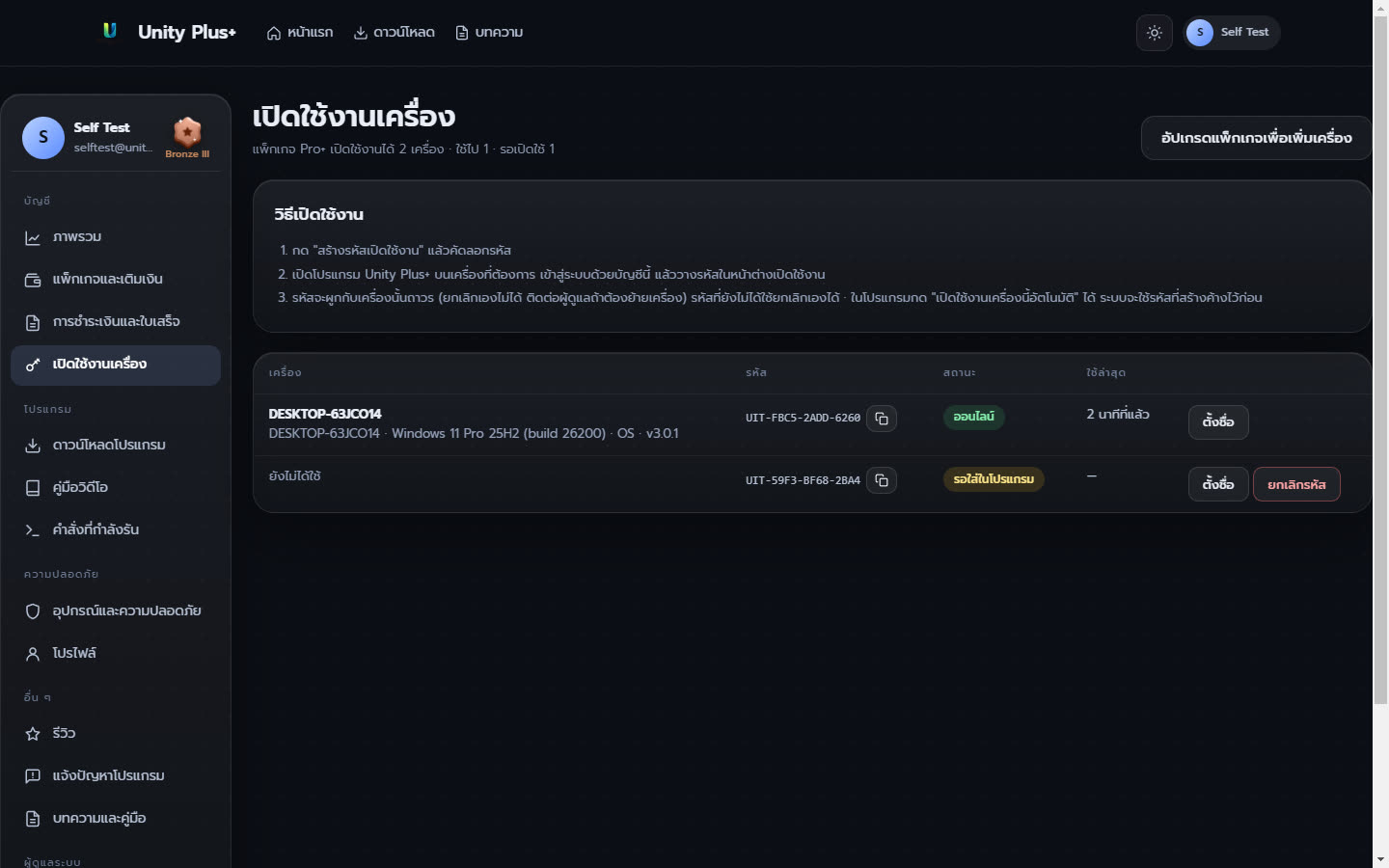Open คู่มือวิดีโอ in the sidebar
The height and width of the screenshot is (868, 1389).
click(x=116, y=488)
